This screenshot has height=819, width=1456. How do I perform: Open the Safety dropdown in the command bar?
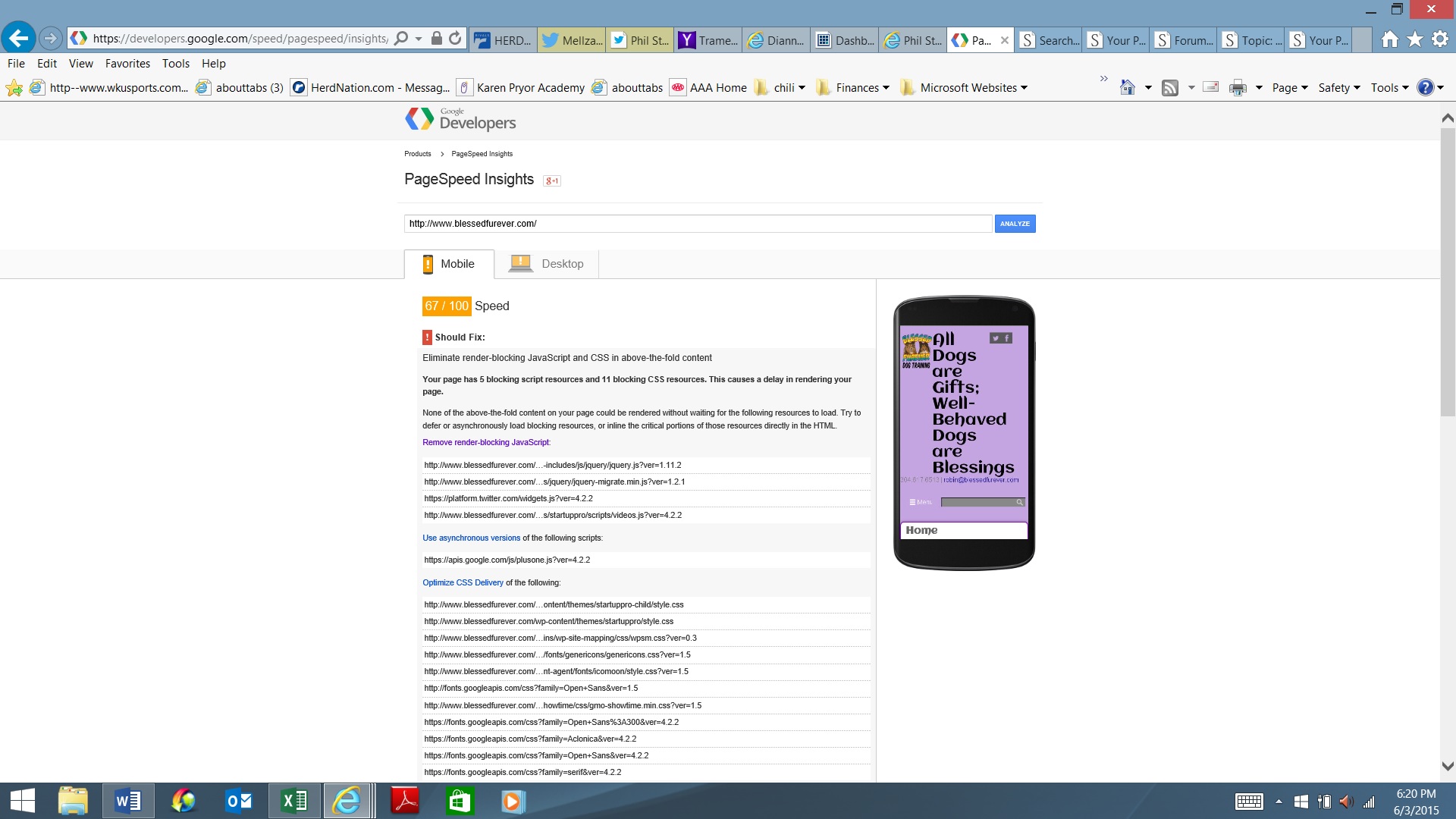(x=1339, y=88)
